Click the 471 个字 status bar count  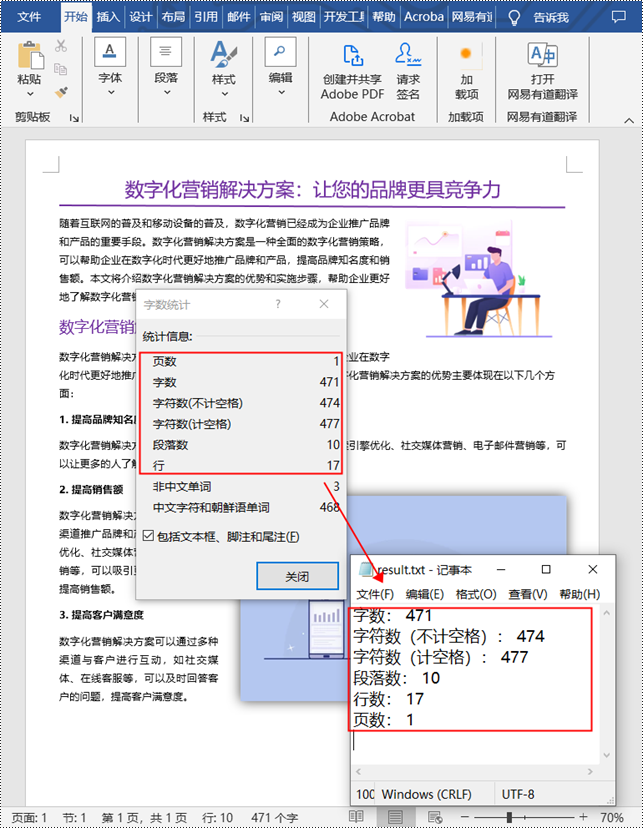(x=275, y=817)
